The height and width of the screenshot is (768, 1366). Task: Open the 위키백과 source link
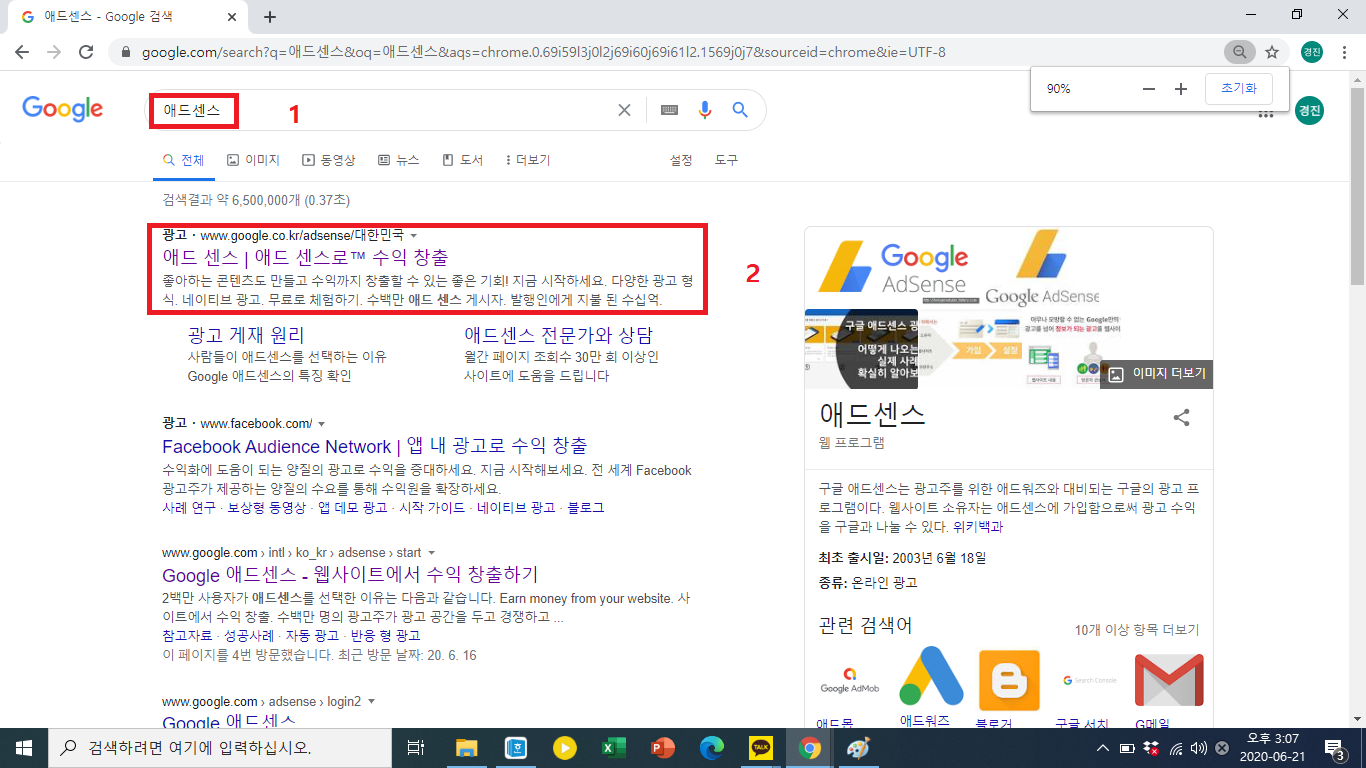click(977, 526)
